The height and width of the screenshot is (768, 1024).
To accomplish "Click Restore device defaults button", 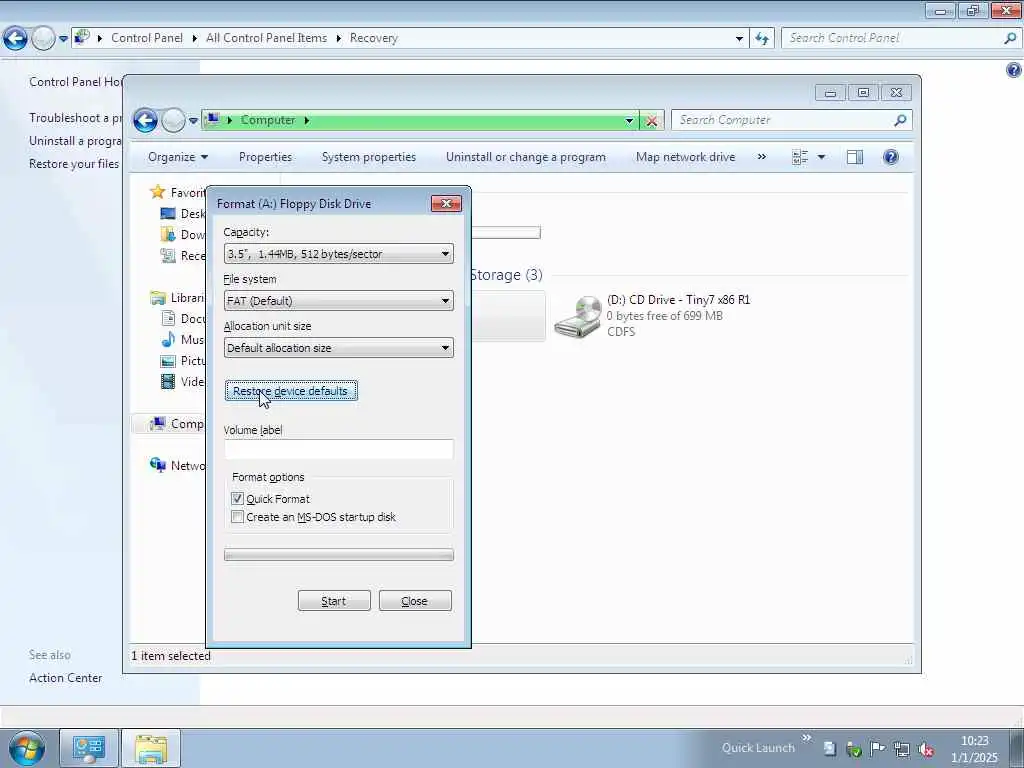I will pos(291,391).
